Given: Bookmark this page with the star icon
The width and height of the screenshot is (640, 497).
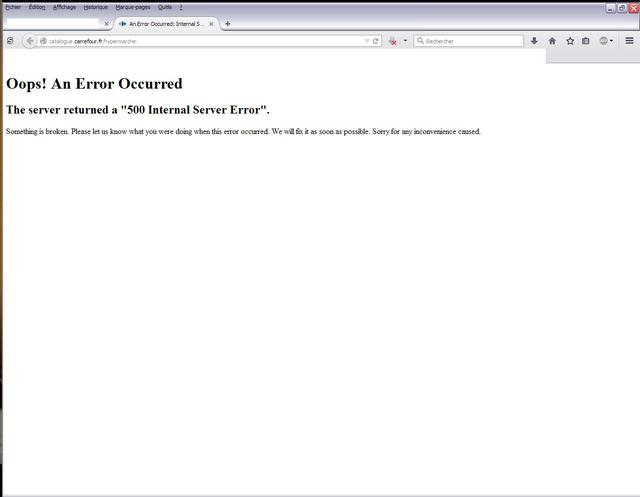Looking at the screenshot, I should pyautogui.click(x=570, y=41).
